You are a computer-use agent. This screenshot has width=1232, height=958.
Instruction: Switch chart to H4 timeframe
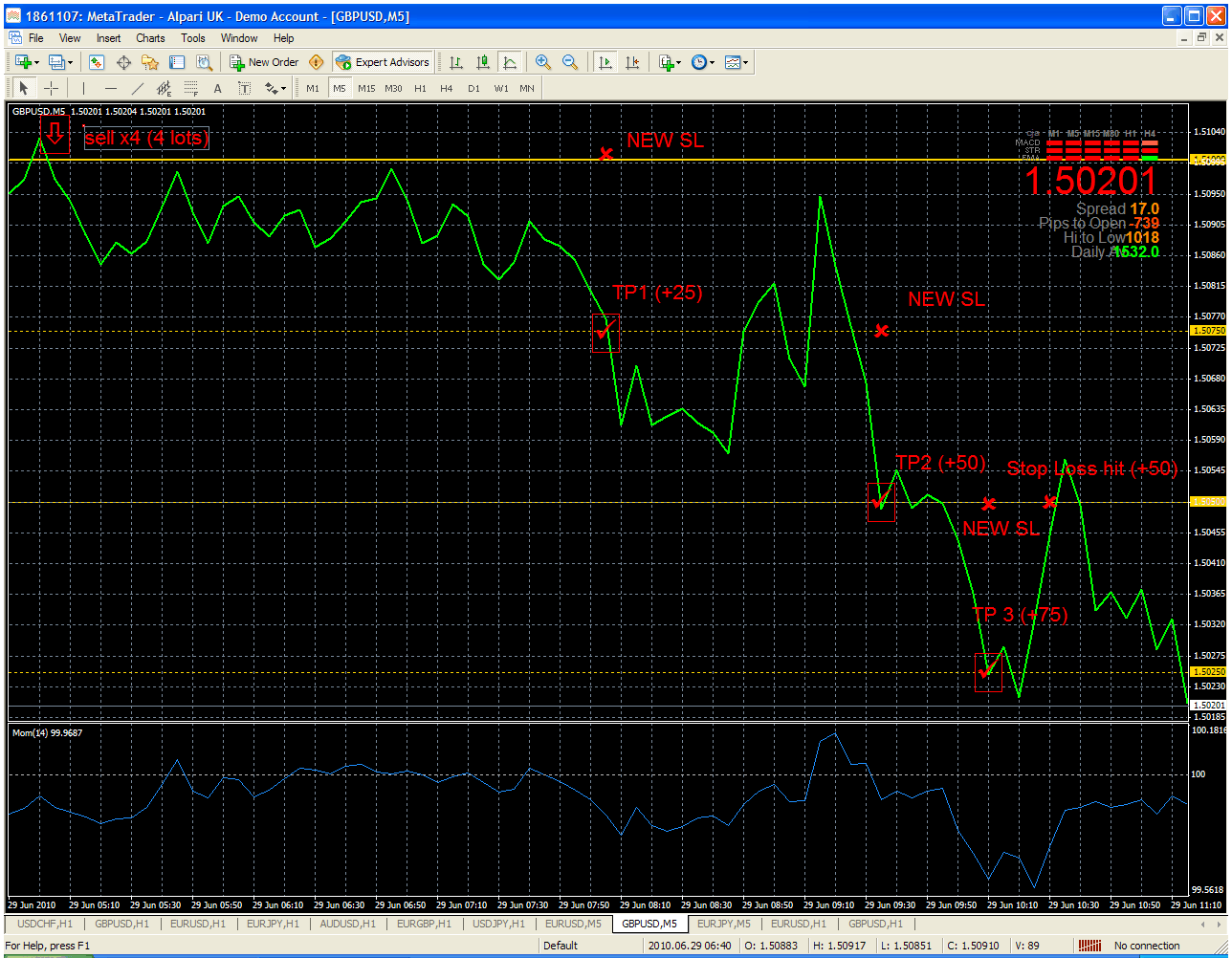click(x=447, y=88)
